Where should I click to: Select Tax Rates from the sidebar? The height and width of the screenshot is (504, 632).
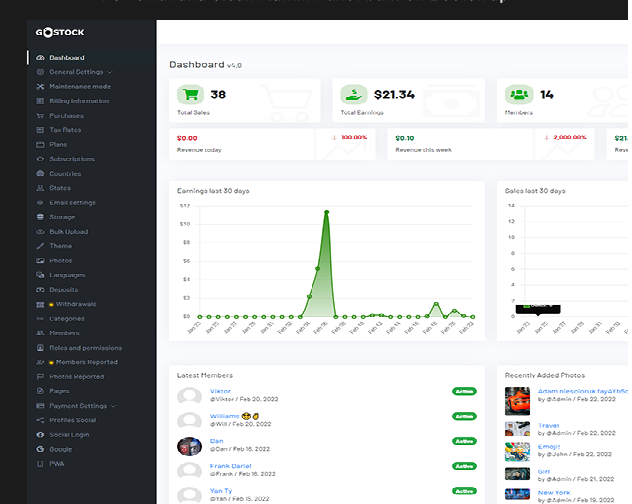click(x=65, y=130)
